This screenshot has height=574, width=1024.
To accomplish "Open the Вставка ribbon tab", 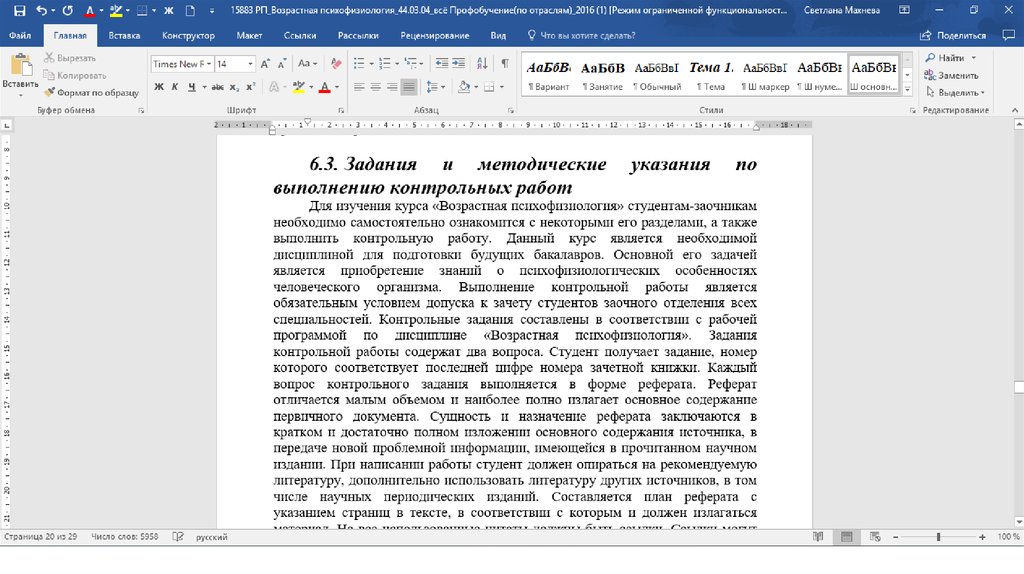I will coord(124,35).
